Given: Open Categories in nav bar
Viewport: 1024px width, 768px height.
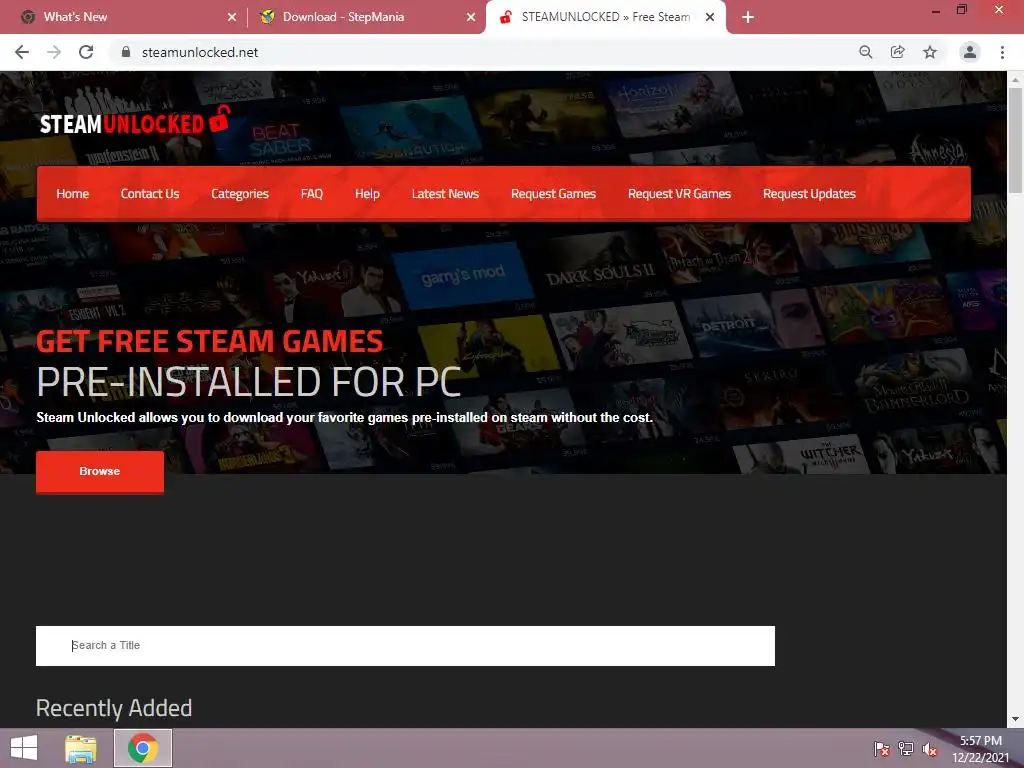Looking at the screenshot, I should (240, 194).
